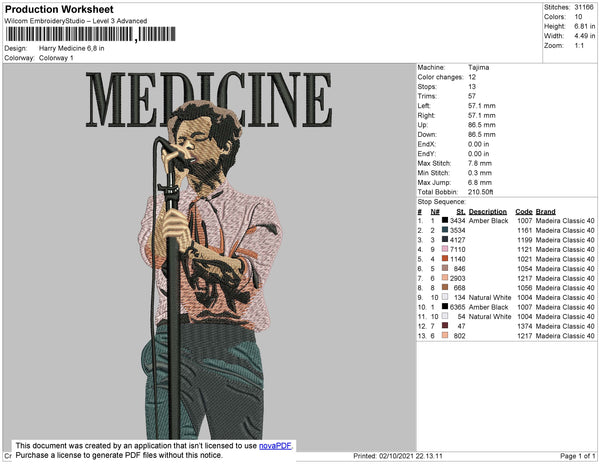600x464 pixels.
Task: Select the pink swatch for code 1121
Action: coord(445,249)
